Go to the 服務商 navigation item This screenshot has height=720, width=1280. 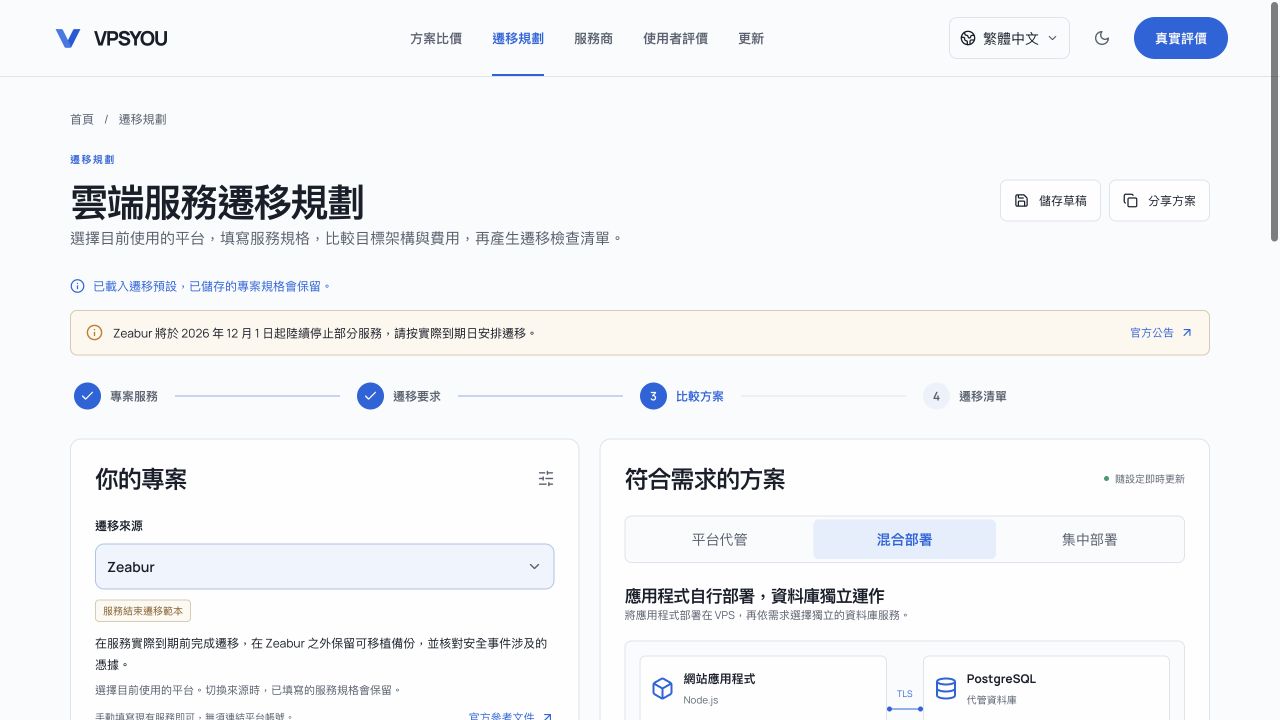coord(593,38)
